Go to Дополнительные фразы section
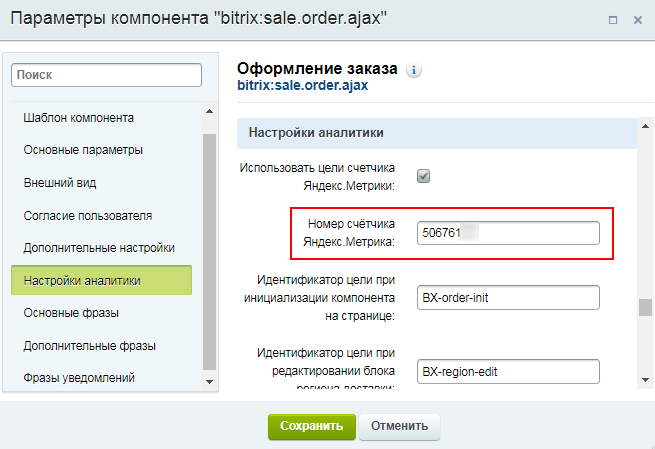The width and height of the screenshot is (655, 449). point(89,345)
